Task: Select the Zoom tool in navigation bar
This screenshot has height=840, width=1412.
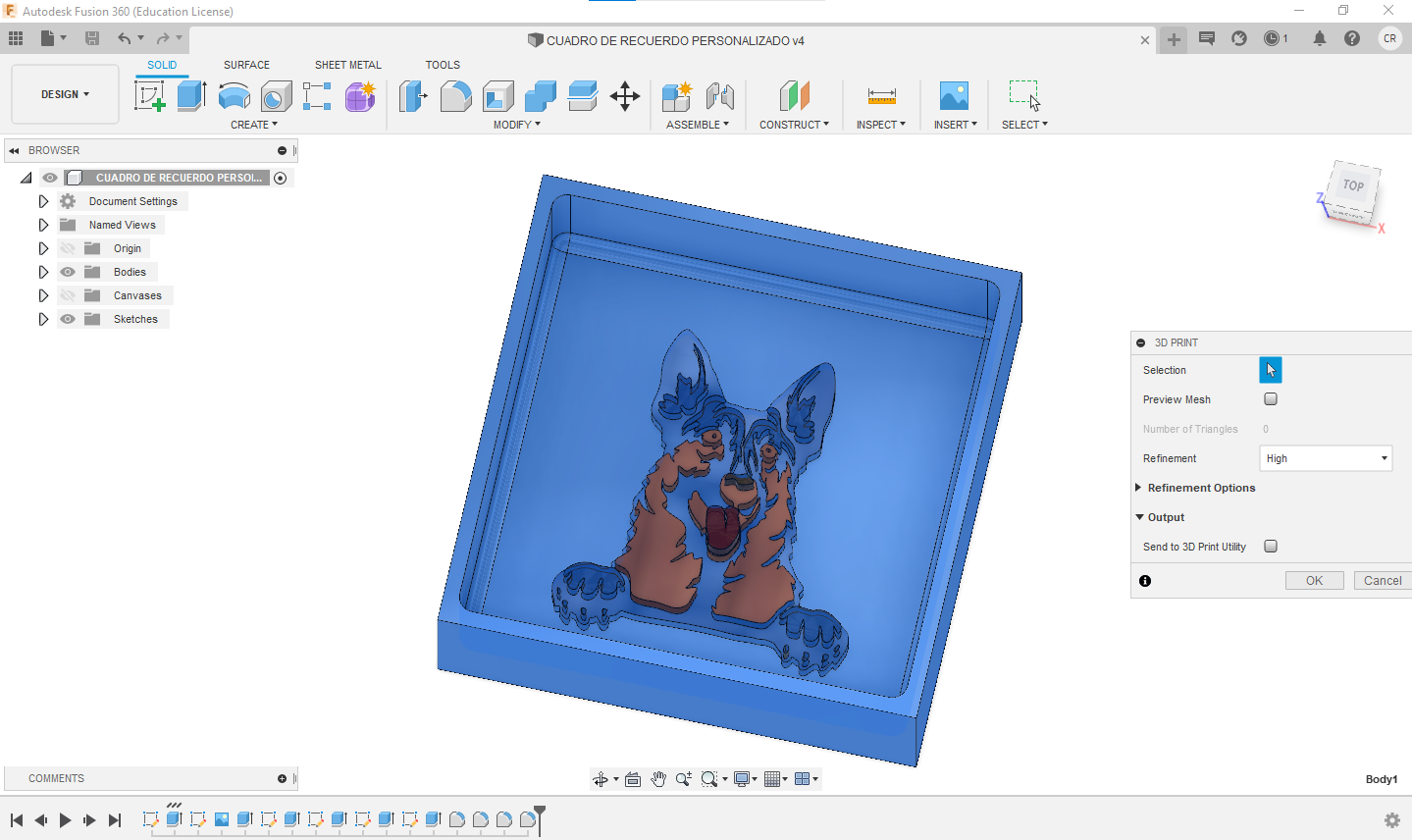Action: [x=684, y=779]
